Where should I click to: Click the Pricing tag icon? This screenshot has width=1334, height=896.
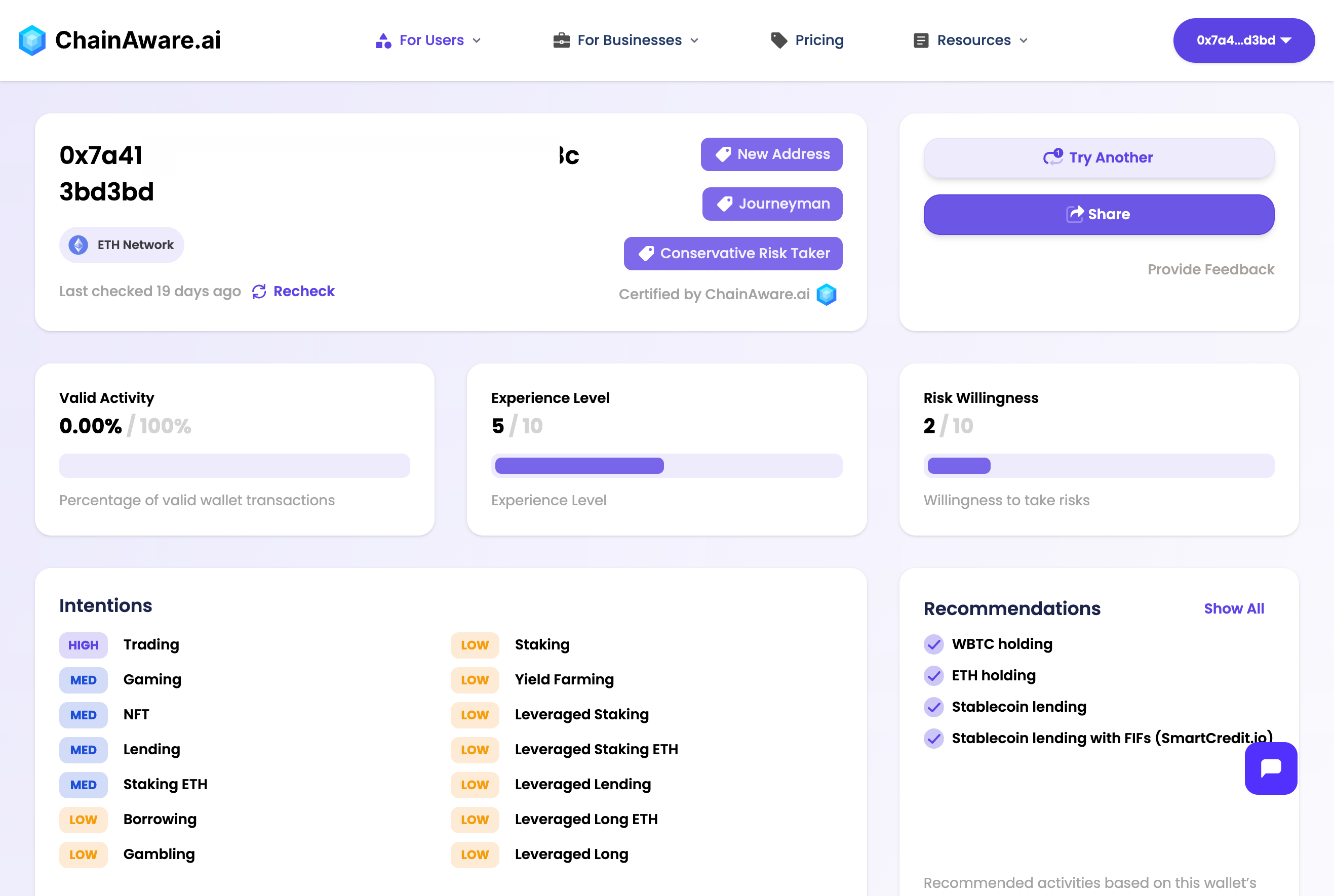pos(779,40)
